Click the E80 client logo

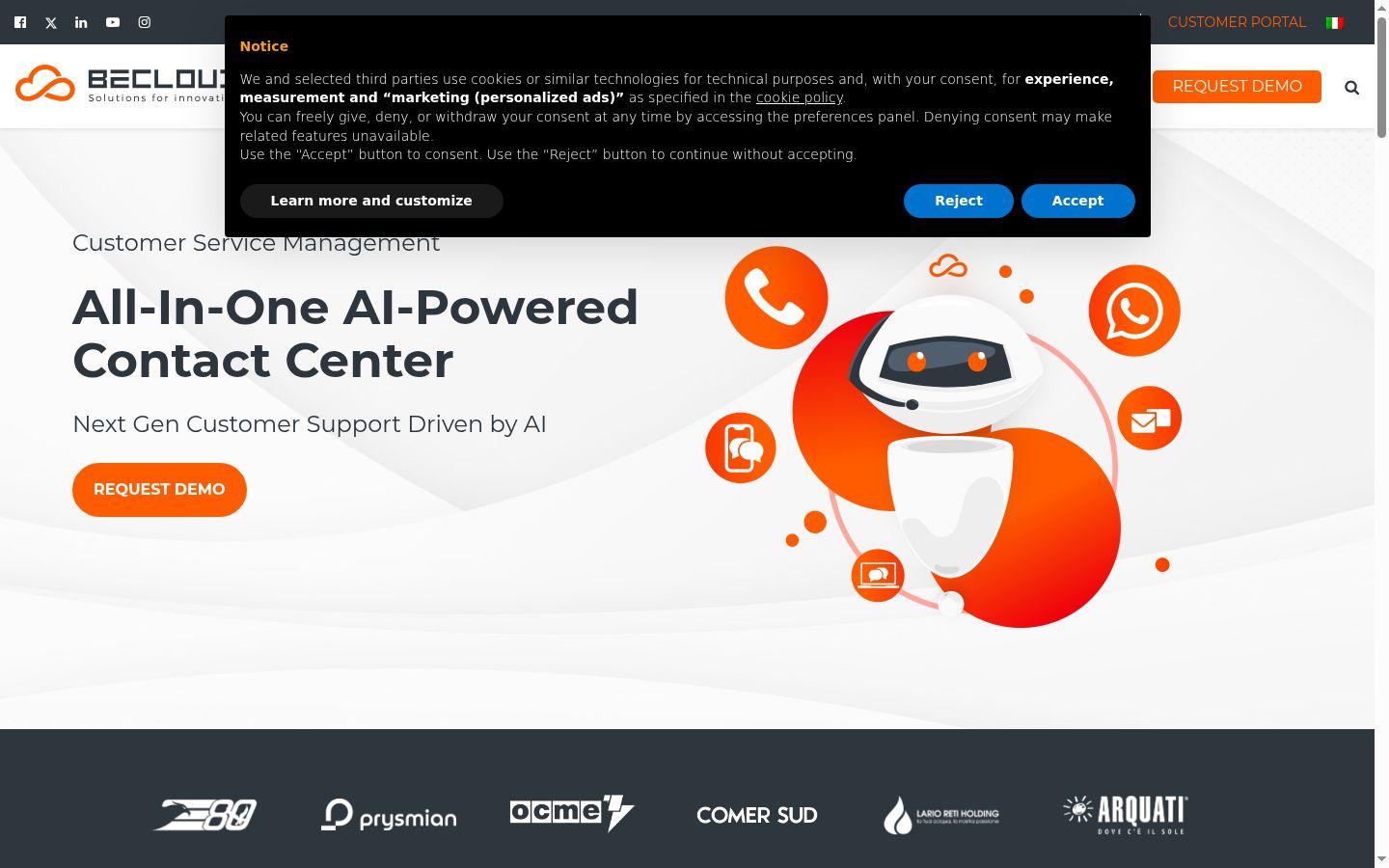click(x=205, y=815)
